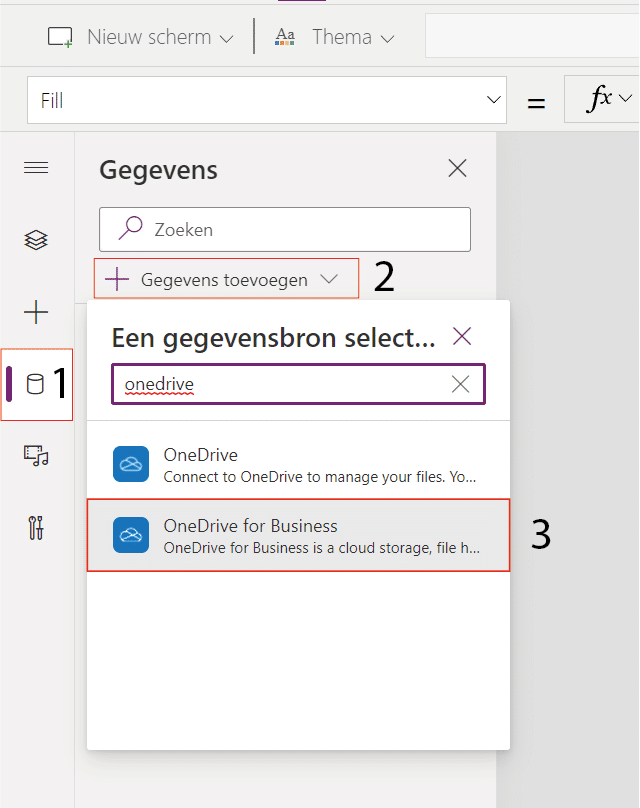Click the plus icon beside Gegevens toevoegen
This screenshot has height=808, width=640.
click(x=117, y=279)
